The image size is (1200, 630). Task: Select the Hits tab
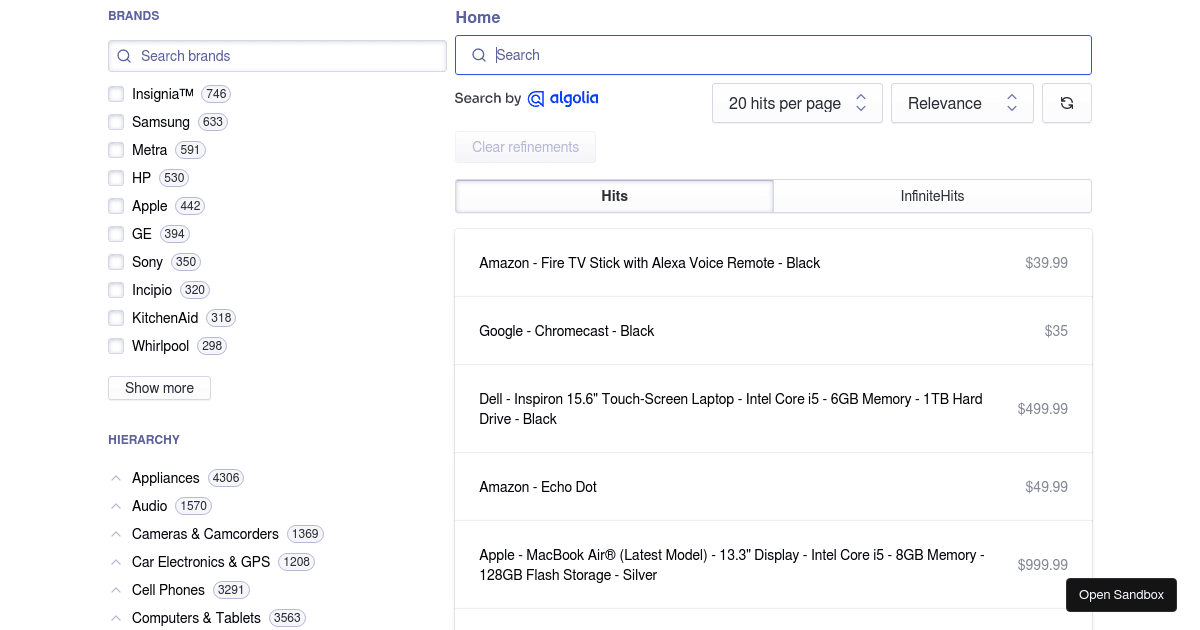(614, 196)
